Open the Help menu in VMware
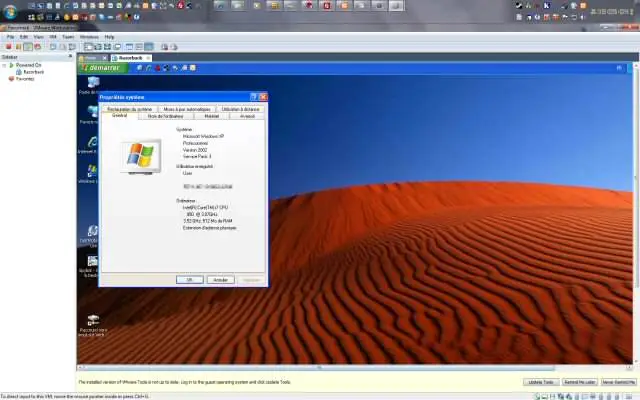 click(109, 37)
